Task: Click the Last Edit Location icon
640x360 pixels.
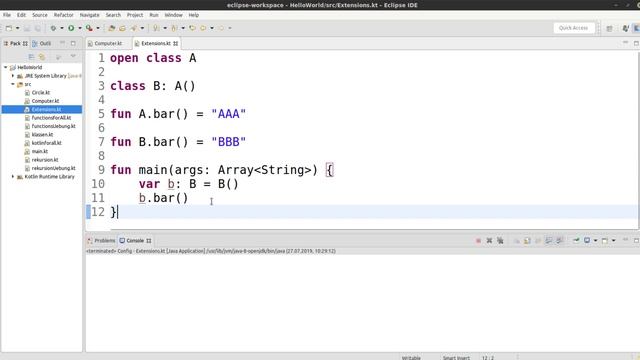Action: point(192,28)
